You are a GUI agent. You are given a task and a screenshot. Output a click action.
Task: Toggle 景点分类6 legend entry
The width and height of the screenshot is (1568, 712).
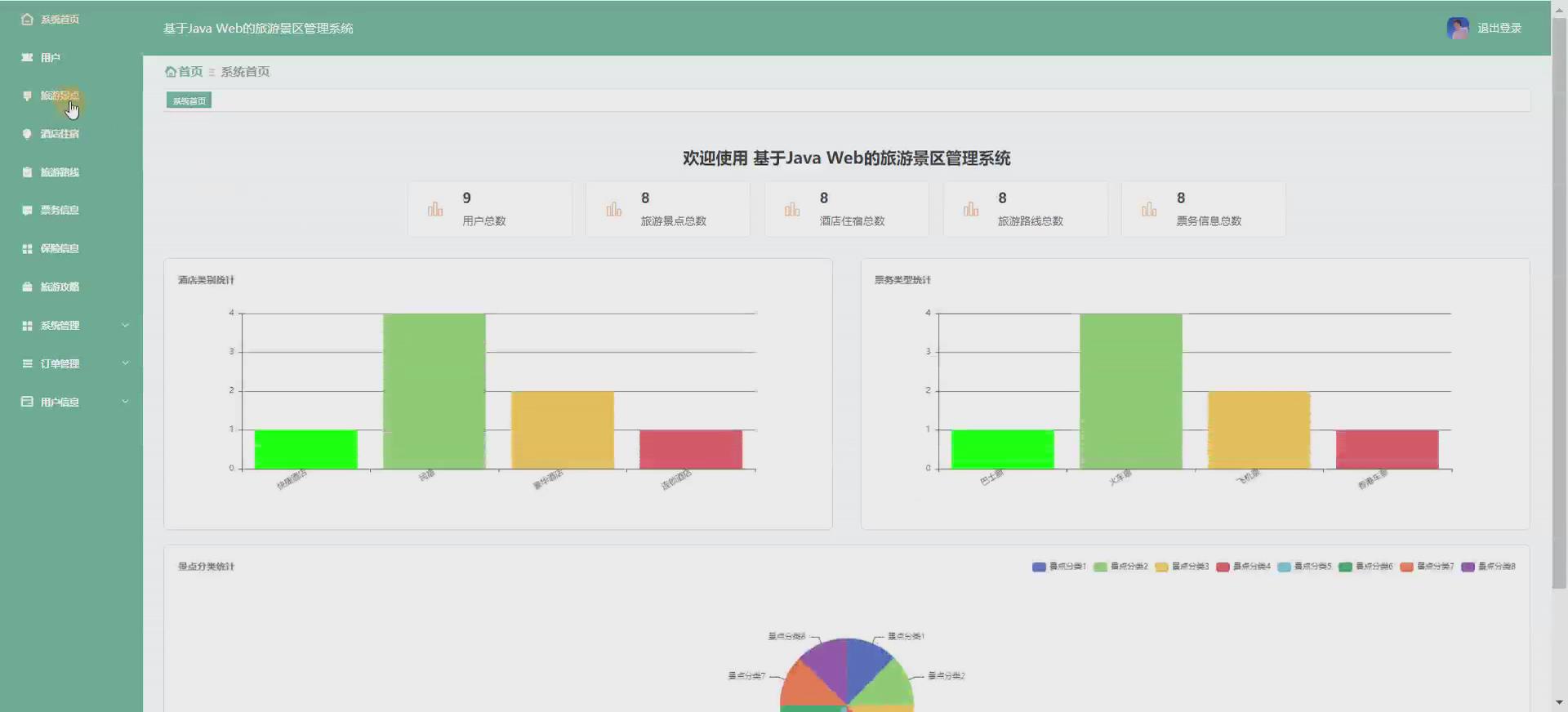[x=1365, y=567]
